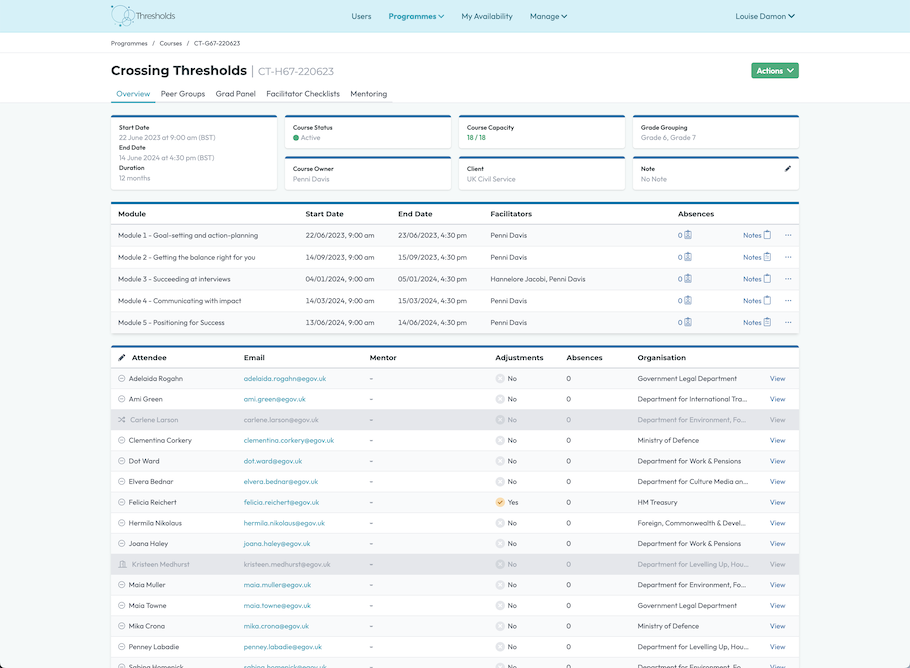
Task: Switch to the Peer Groups tab
Action: (x=183, y=94)
